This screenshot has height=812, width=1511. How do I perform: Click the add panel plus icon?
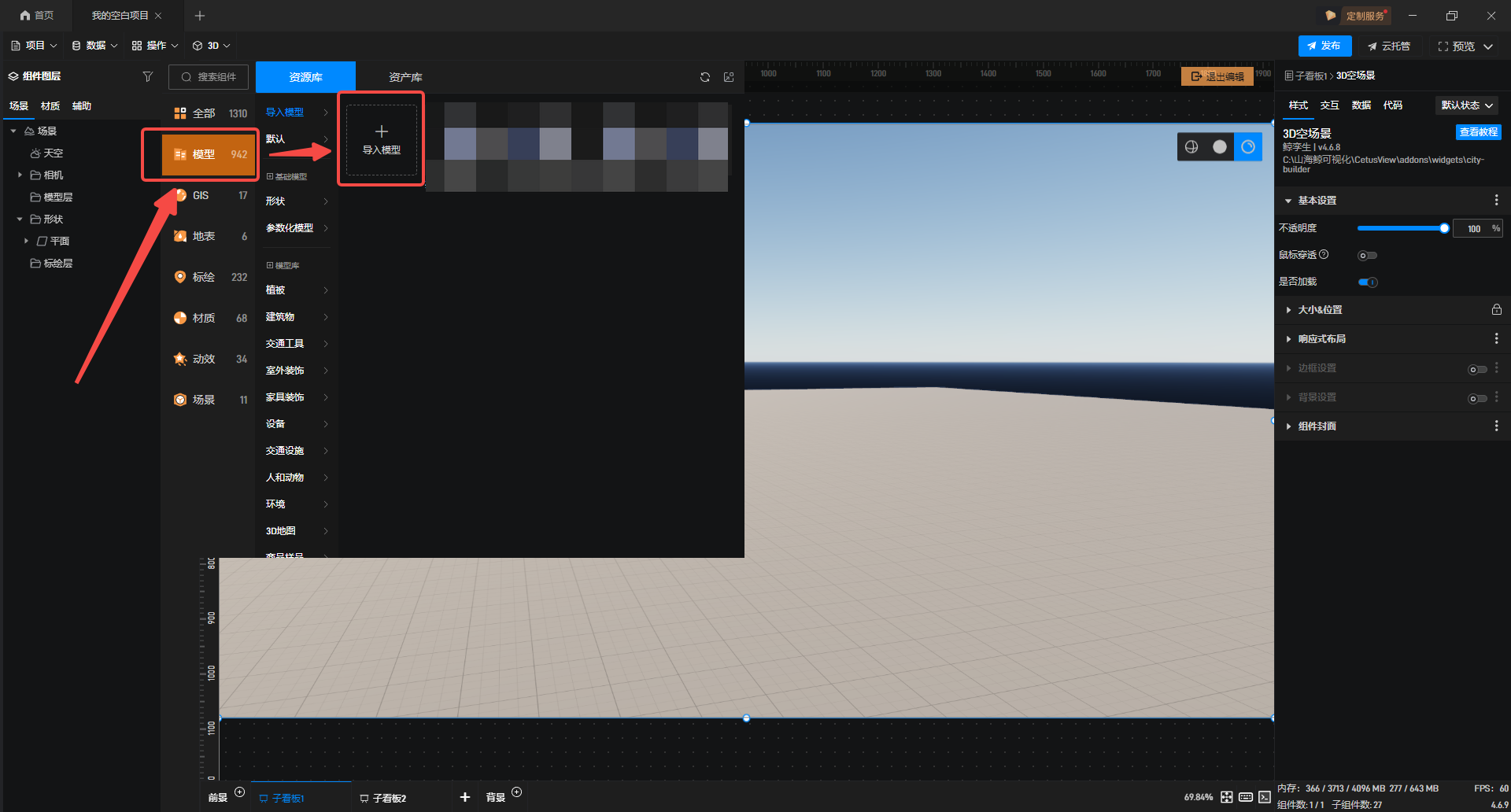coord(465,797)
